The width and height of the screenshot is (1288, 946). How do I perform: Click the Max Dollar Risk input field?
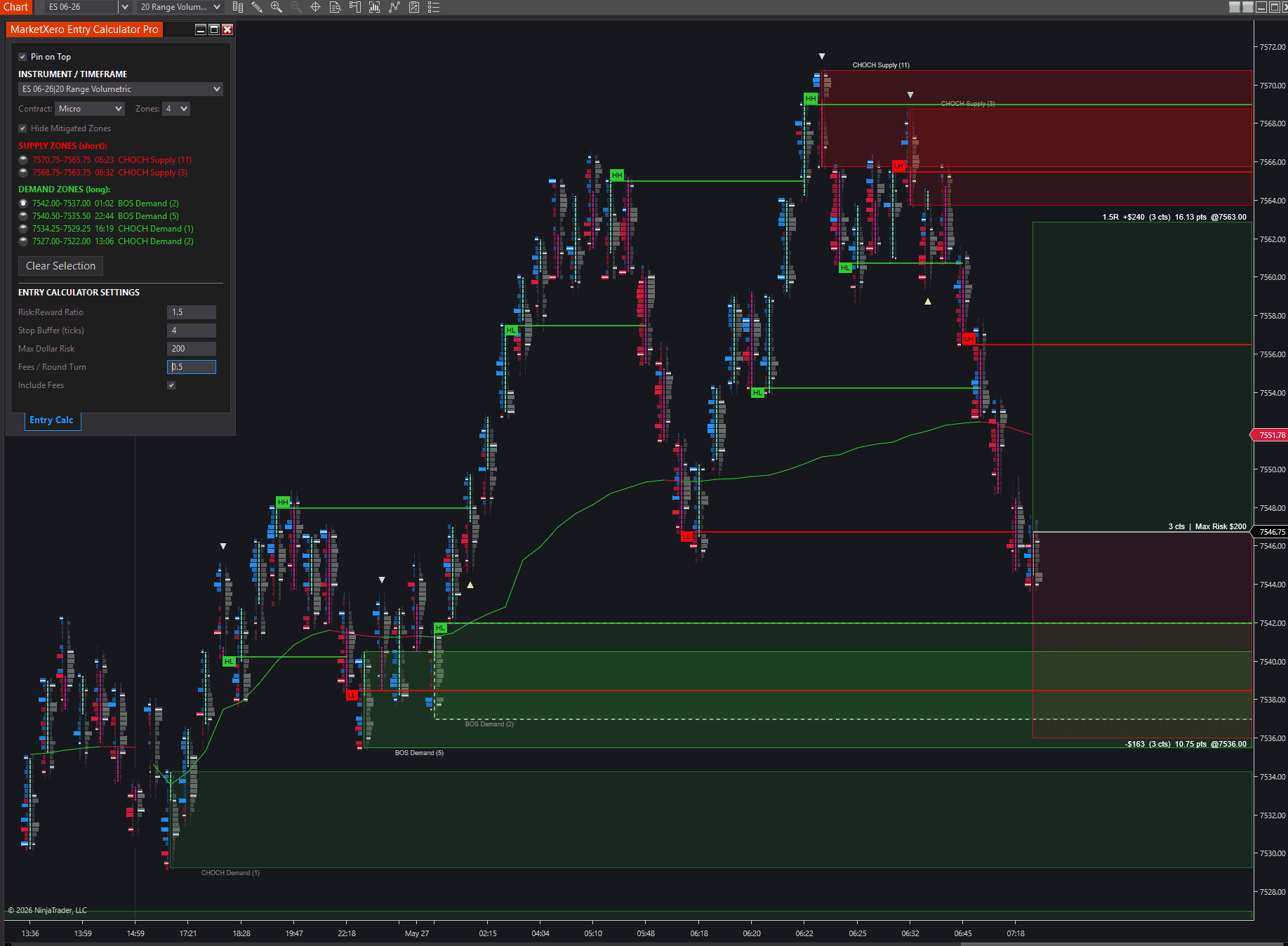(192, 349)
